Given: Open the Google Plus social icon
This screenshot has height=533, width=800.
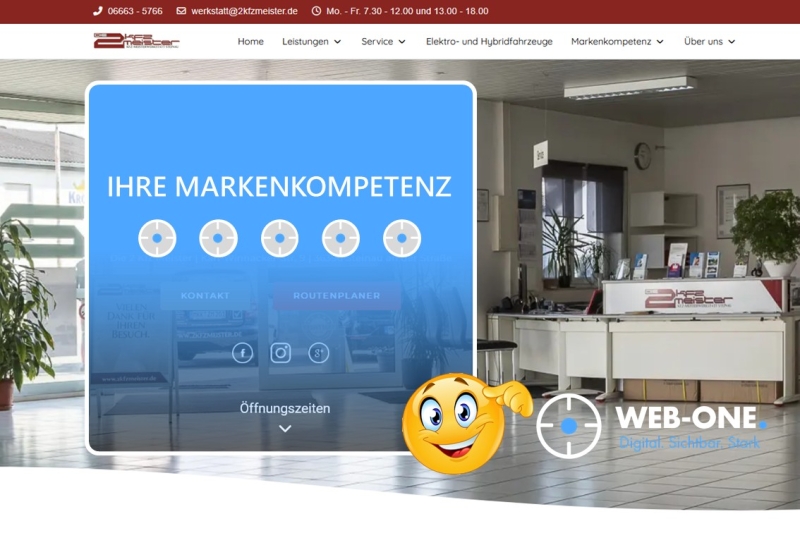Looking at the screenshot, I should coord(319,353).
